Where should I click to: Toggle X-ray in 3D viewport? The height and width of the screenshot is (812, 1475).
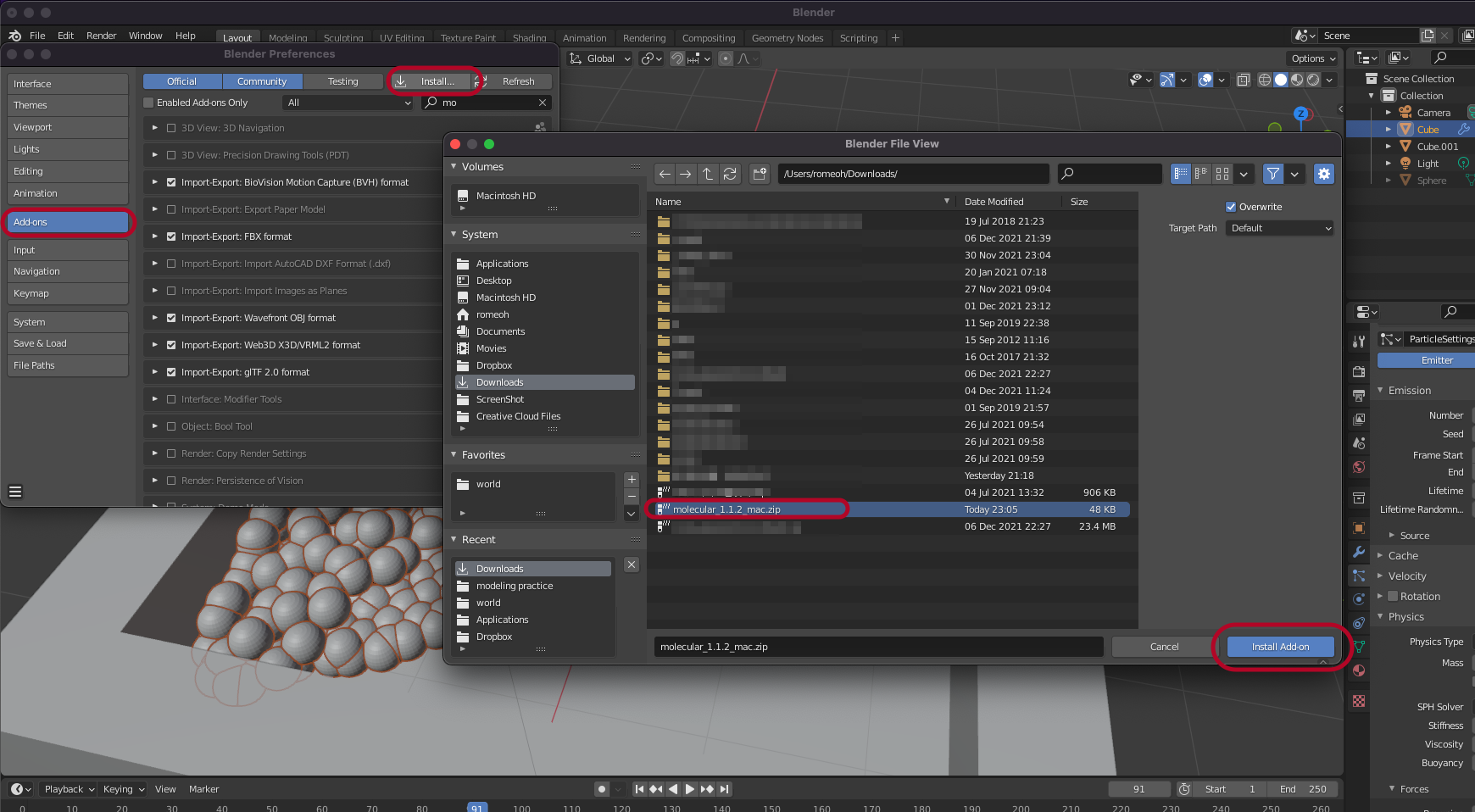coord(1243,80)
